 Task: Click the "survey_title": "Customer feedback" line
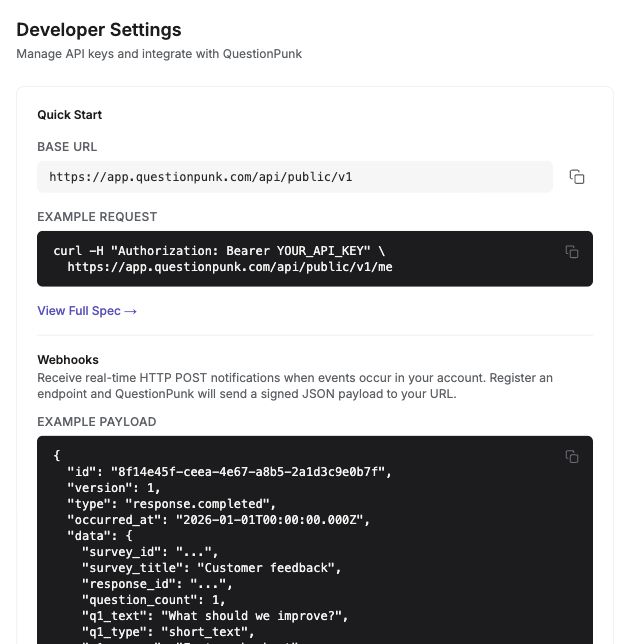click(212, 568)
